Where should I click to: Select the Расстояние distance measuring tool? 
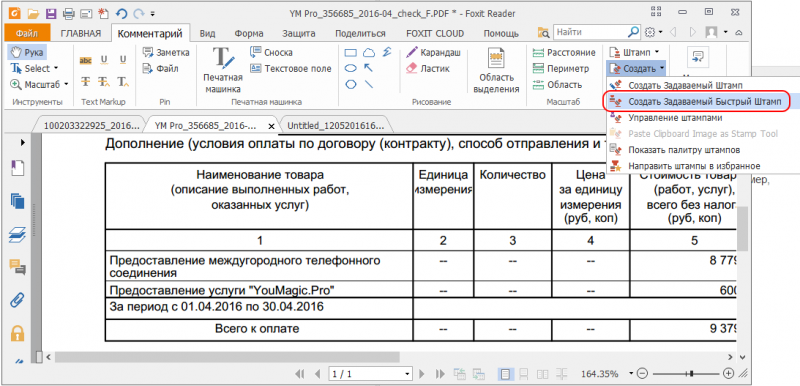[563, 53]
